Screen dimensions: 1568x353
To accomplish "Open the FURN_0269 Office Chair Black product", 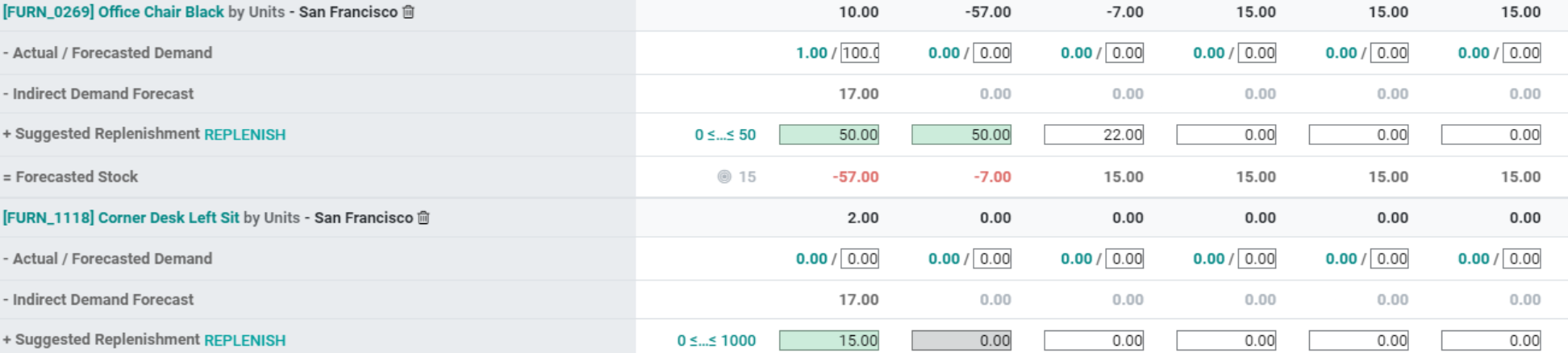I will click(113, 12).
